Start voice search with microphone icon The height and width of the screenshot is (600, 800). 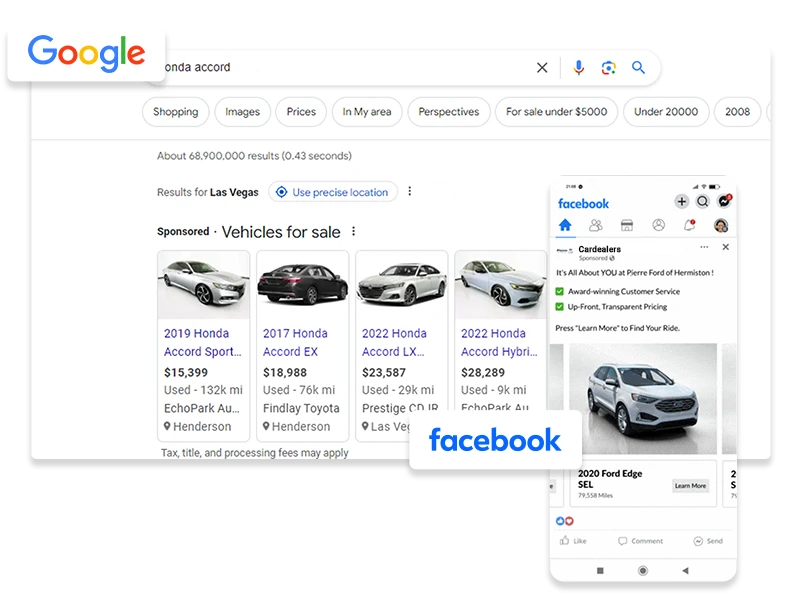pyautogui.click(x=578, y=67)
